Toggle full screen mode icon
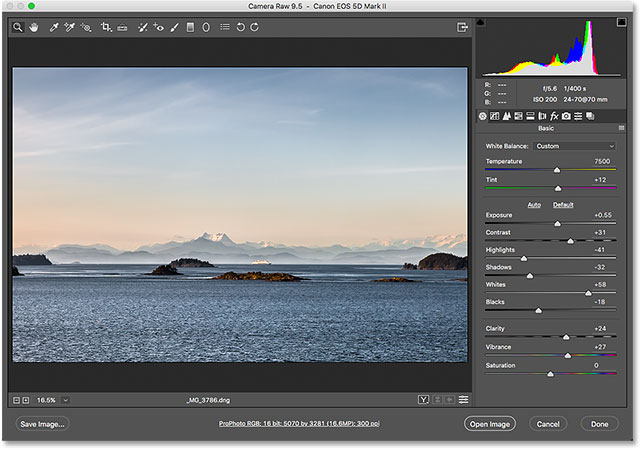Image resolution: width=641 pixels, height=450 pixels. pos(462,27)
